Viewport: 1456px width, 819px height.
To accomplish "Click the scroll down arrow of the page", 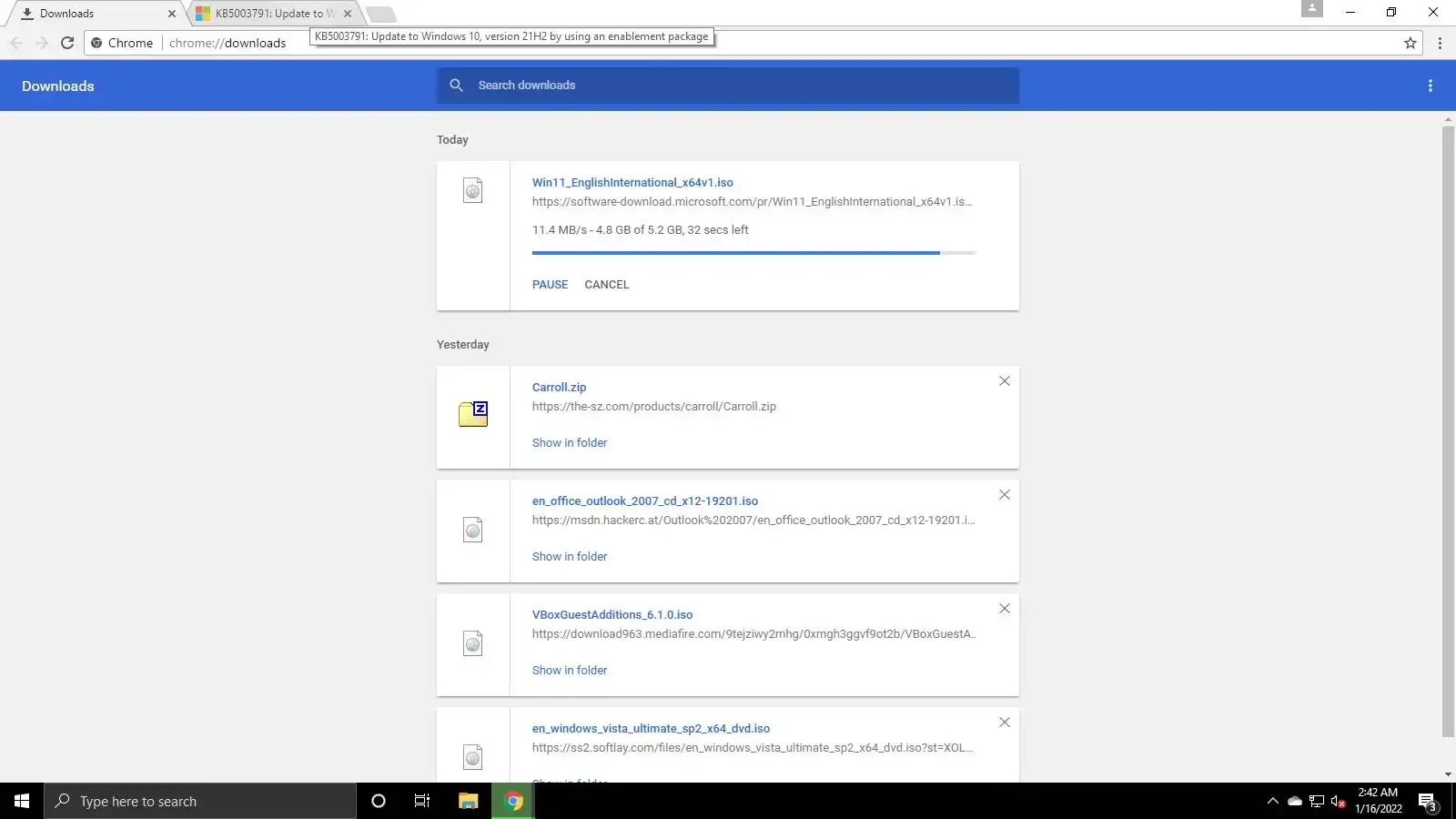I will 1448,774.
